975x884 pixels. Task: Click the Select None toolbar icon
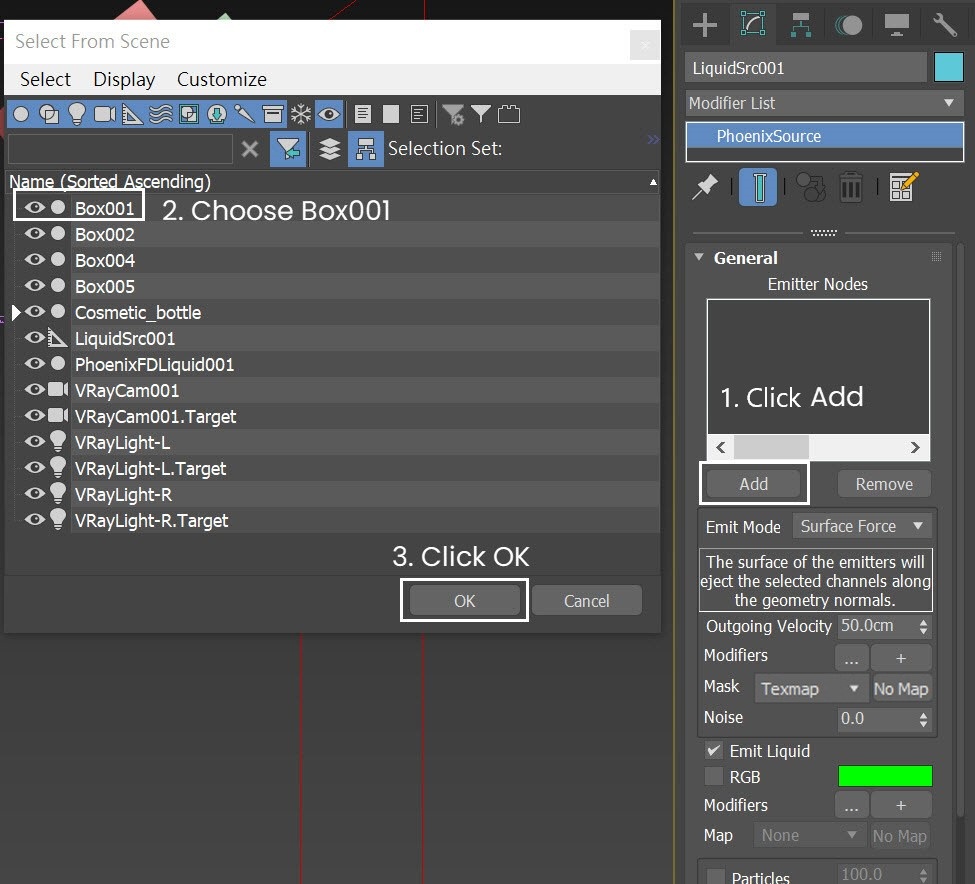(390, 114)
